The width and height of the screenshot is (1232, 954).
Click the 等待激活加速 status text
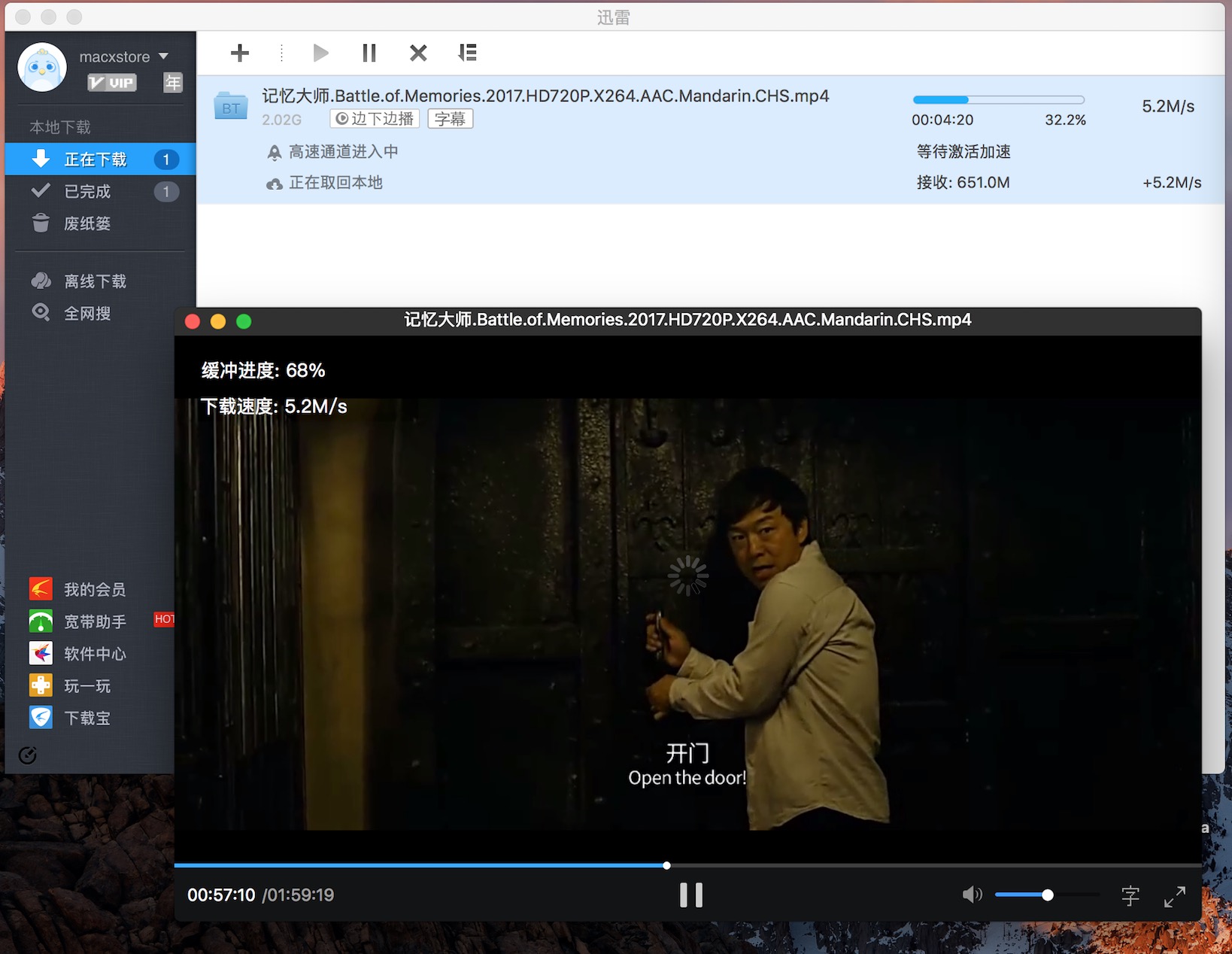(963, 152)
